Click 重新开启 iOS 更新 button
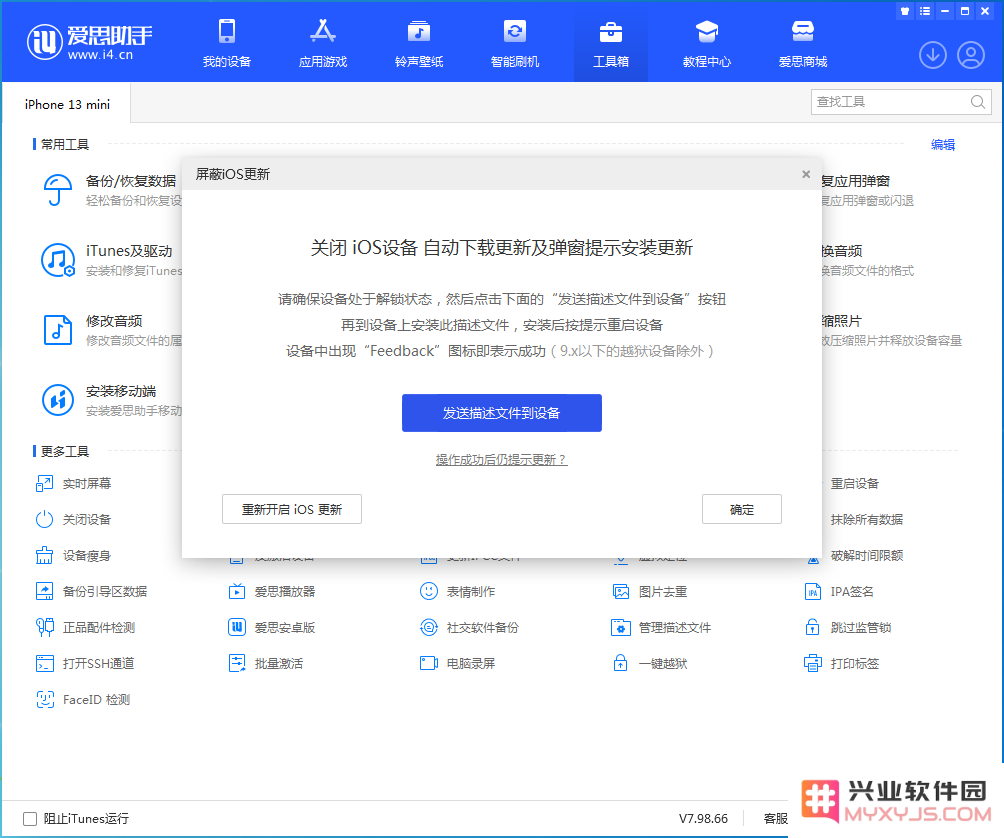The height and width of the screenshot is (838, 1004). click(x=292, y=509)
